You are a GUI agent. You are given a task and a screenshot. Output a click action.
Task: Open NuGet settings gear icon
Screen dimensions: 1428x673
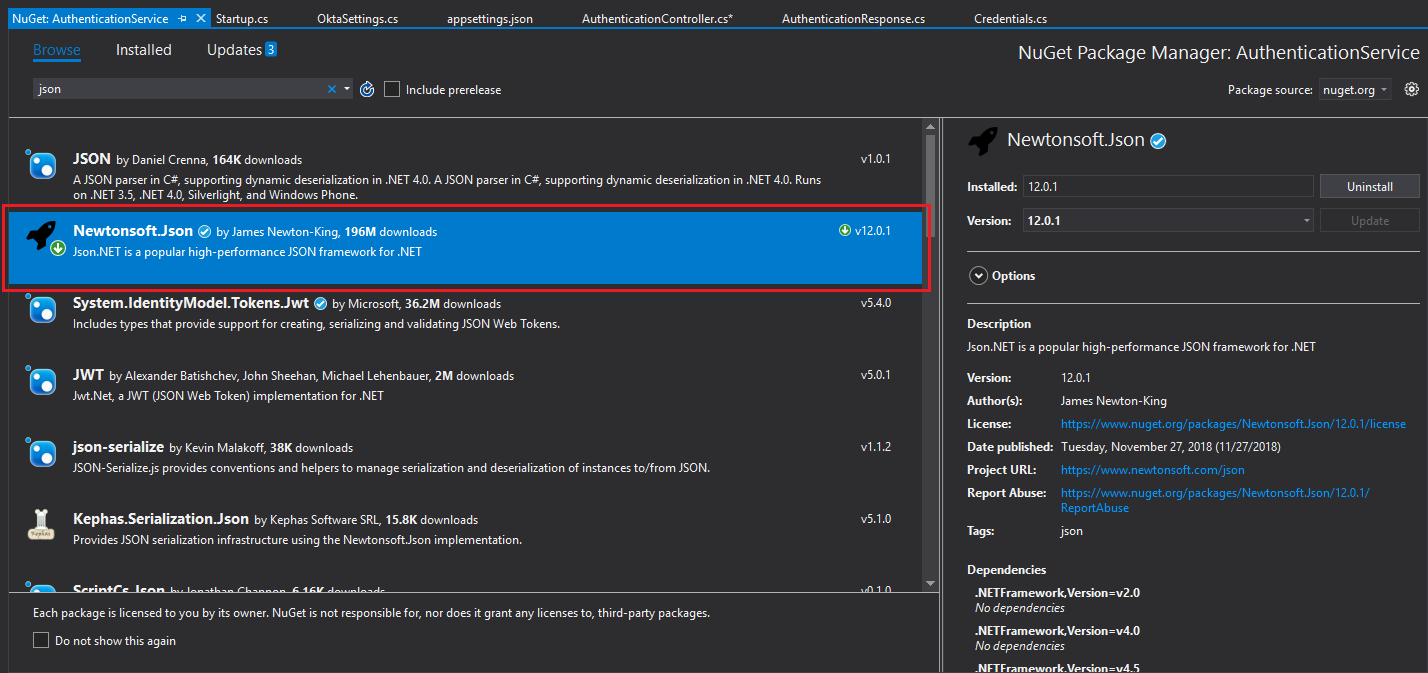coord(1411,89)
